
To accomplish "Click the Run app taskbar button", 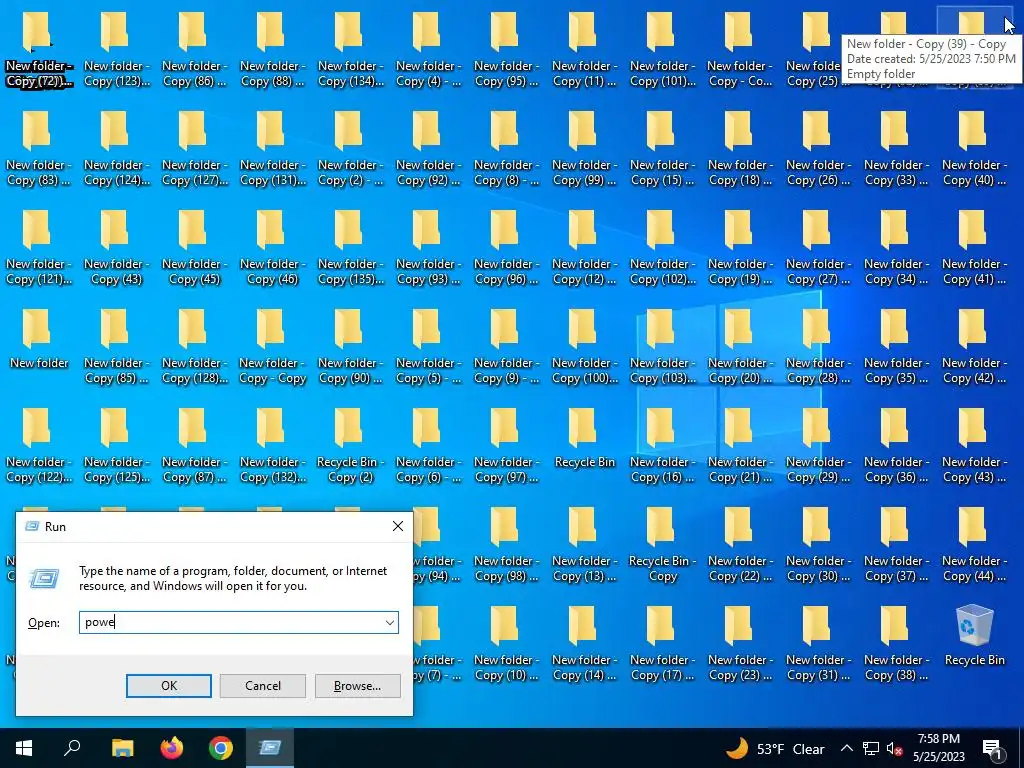I will 270,748.
